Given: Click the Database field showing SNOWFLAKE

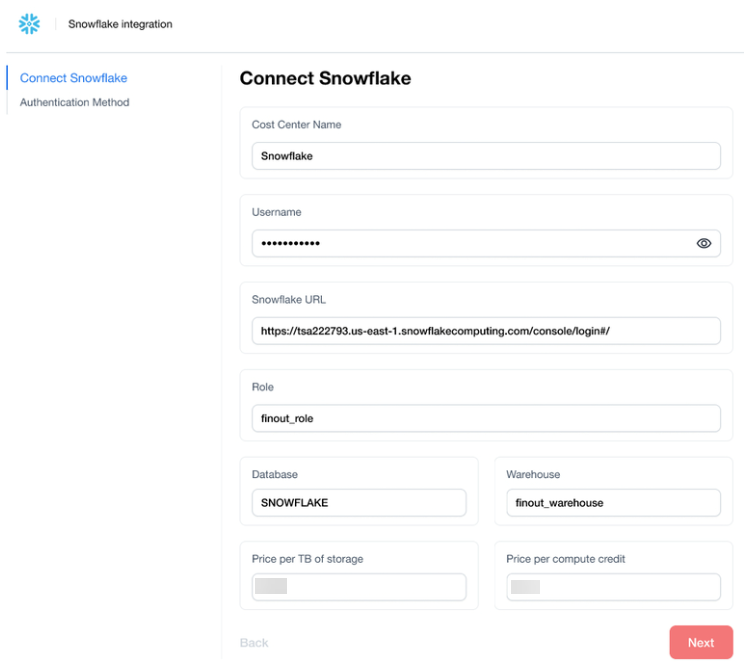Looking at the screenshot, I should pos(358,502).
